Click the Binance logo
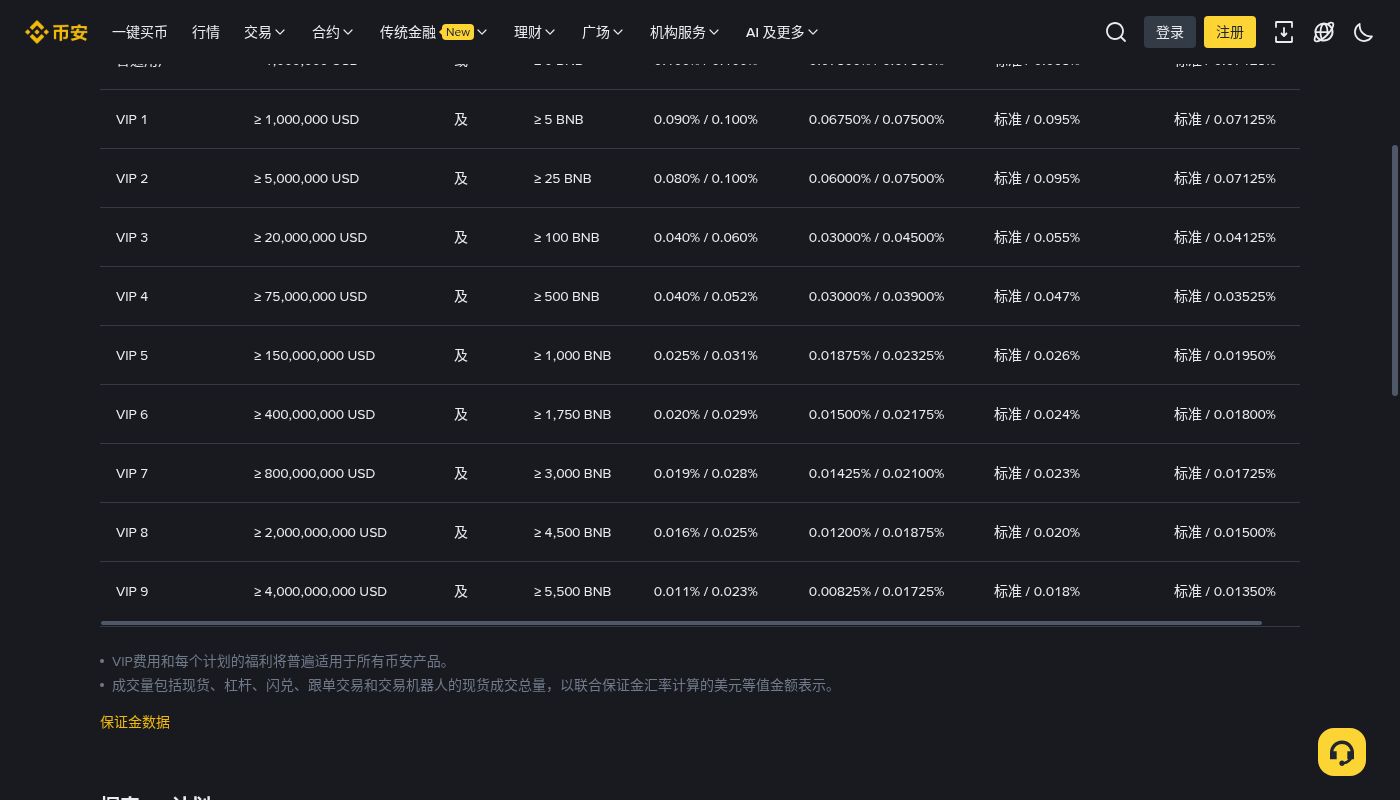 (x=56, y=32)
